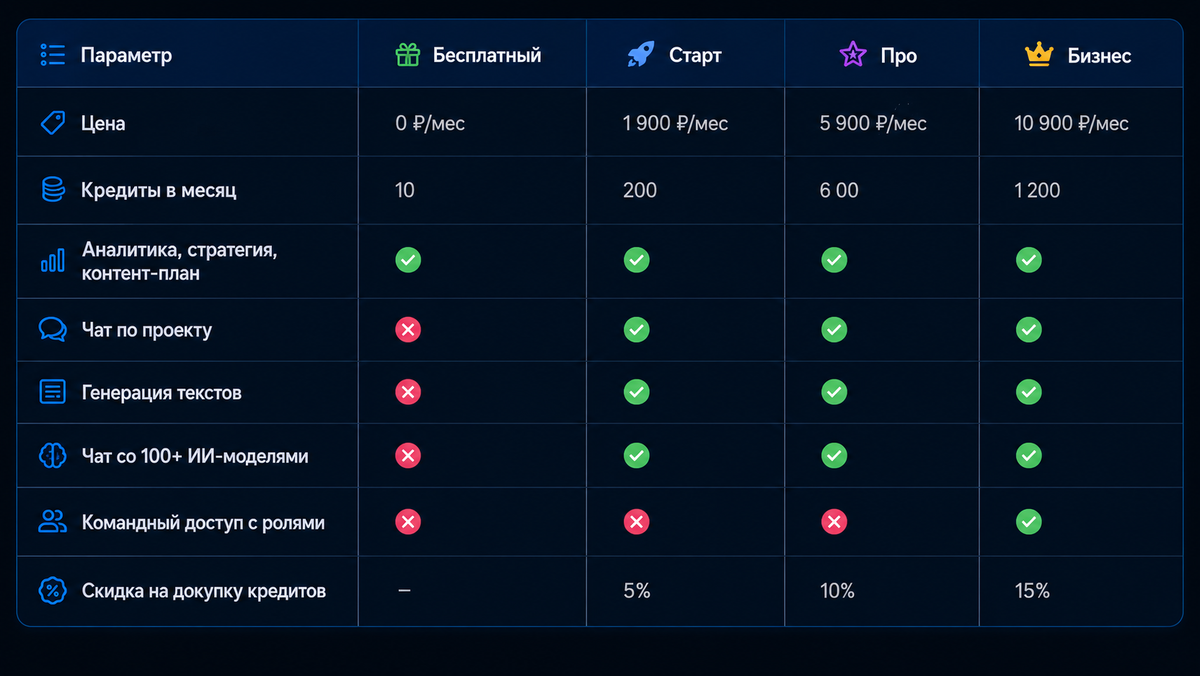Click the price tag icon beside Цена
The image size is (1200, 676).
coord(52,123)
